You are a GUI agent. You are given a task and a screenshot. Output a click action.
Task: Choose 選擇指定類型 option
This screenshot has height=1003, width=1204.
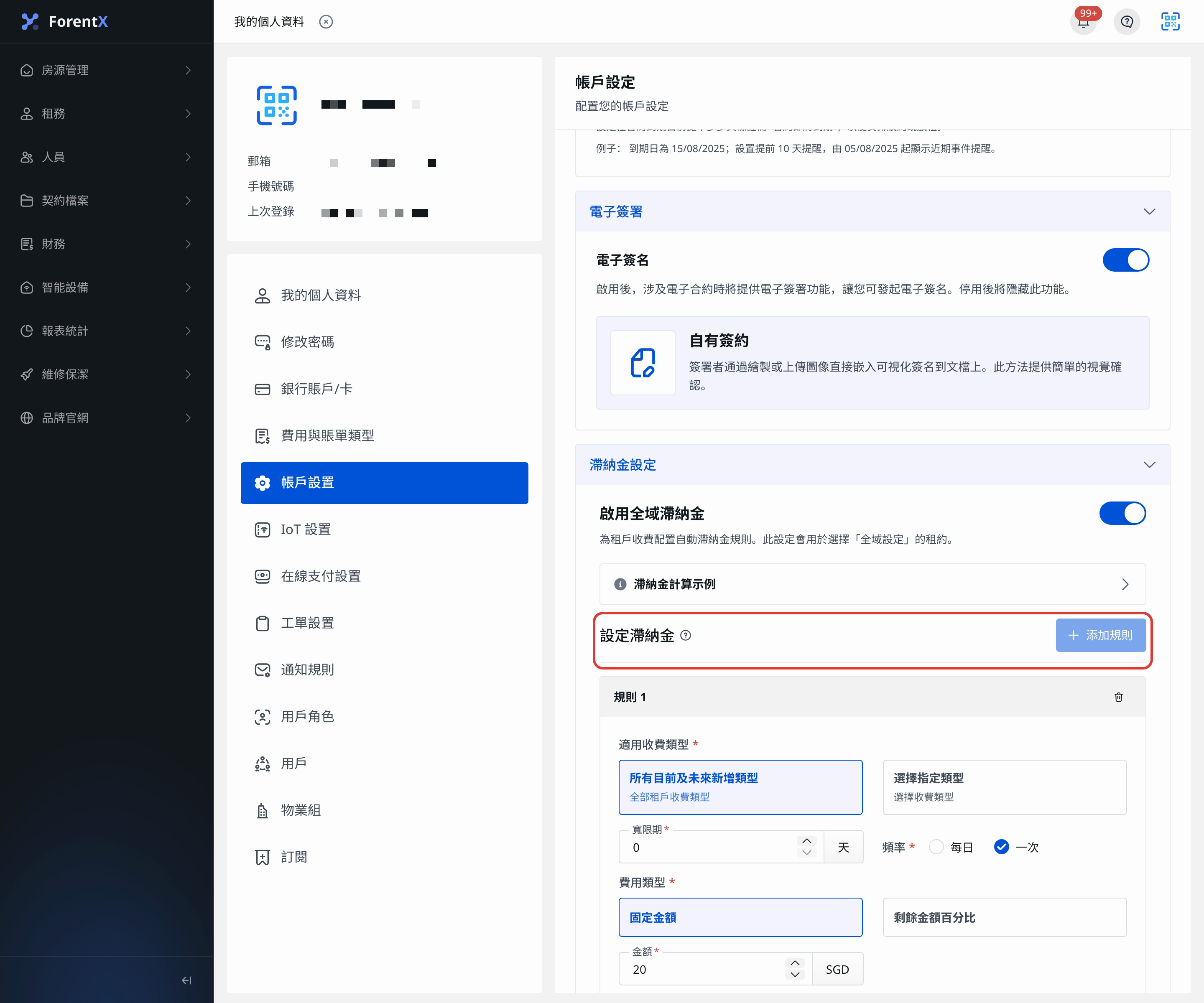point(1005,787)
